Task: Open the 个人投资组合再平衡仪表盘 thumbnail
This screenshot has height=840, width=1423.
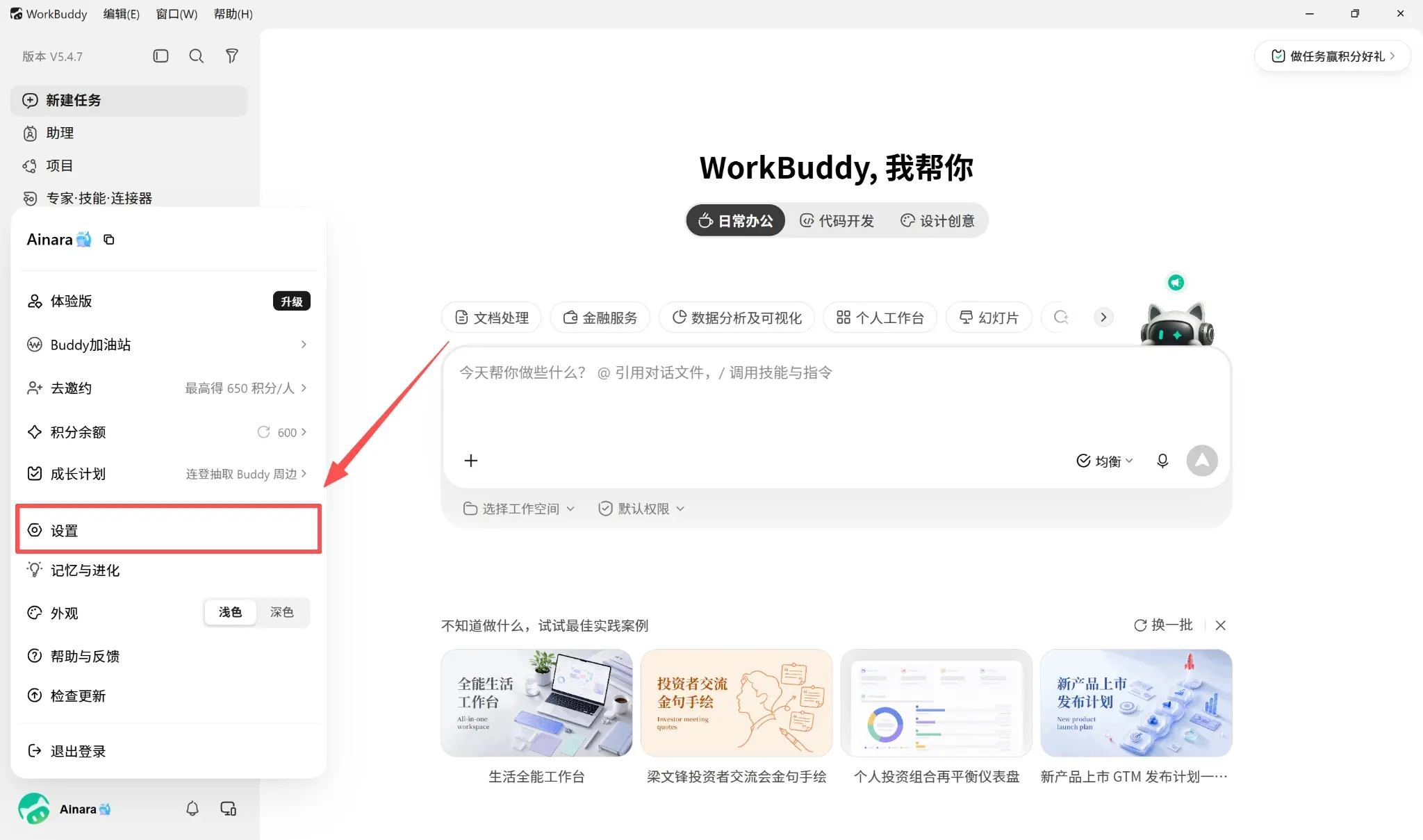Action: coord(937,703)
